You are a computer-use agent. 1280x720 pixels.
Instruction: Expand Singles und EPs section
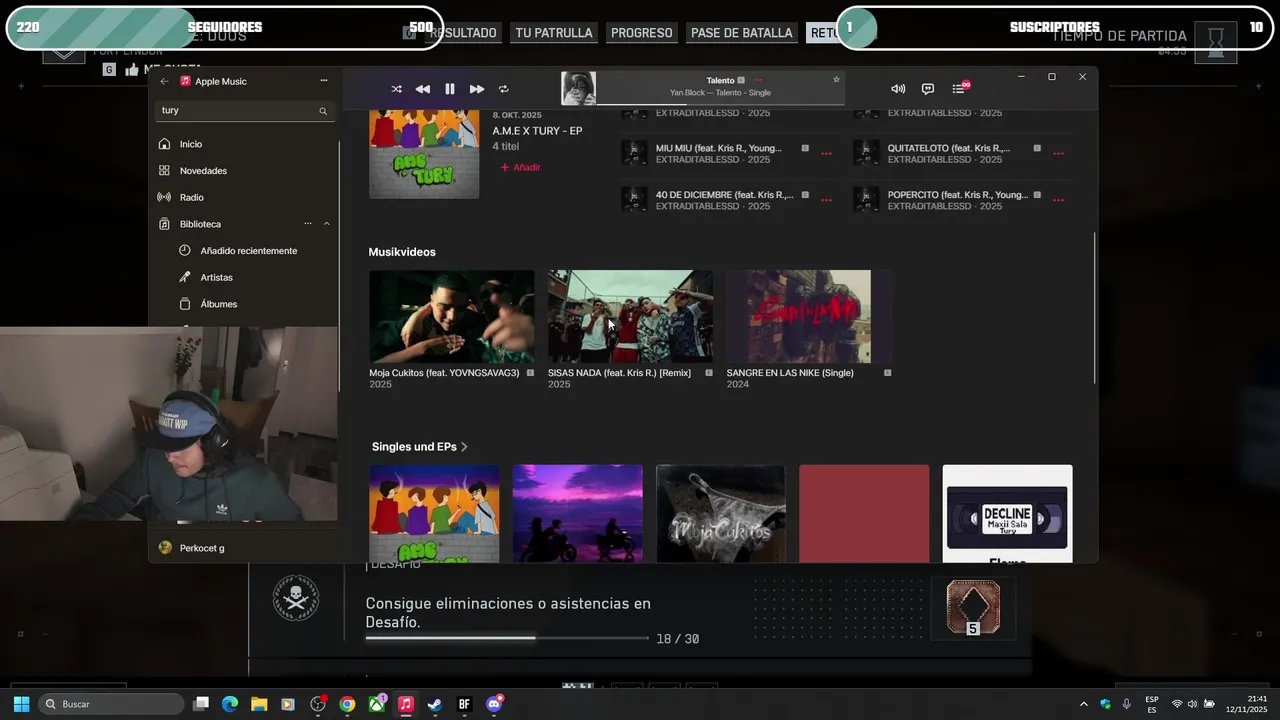pos(419,447)
